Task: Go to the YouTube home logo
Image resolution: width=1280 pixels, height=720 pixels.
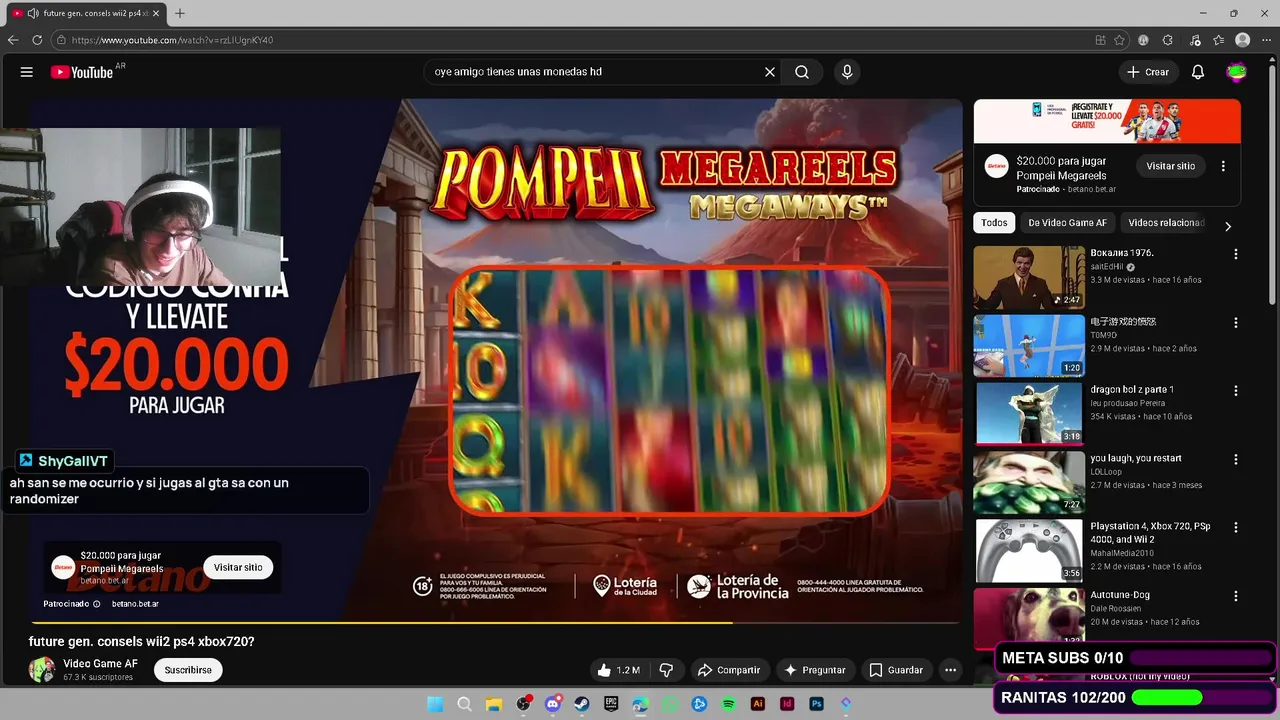Action: (x=82, y=72)
